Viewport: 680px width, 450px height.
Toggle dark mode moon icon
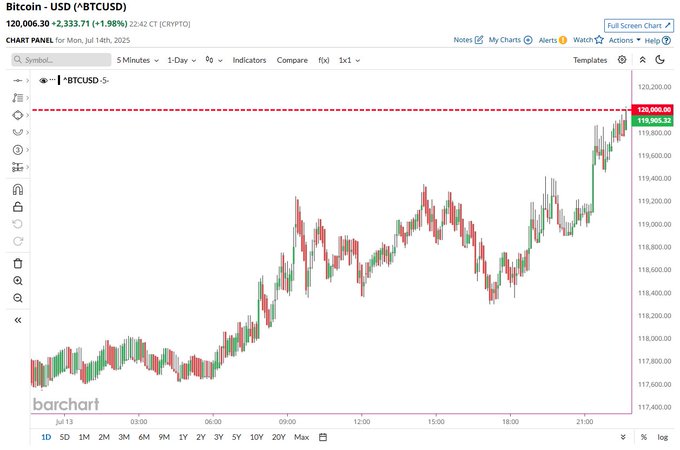tap(660, 60)
